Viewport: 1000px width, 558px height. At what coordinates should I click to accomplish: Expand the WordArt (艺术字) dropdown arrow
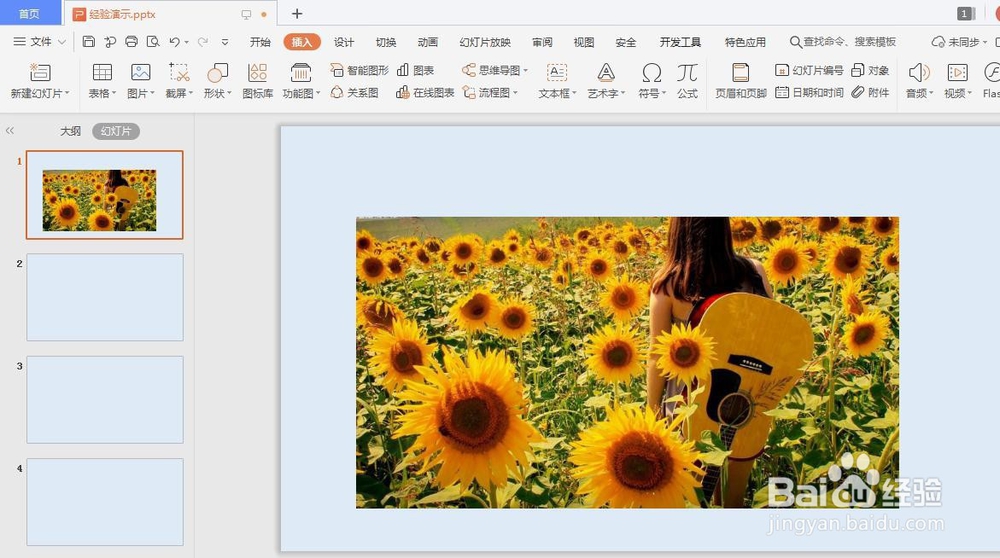point(622,93)
